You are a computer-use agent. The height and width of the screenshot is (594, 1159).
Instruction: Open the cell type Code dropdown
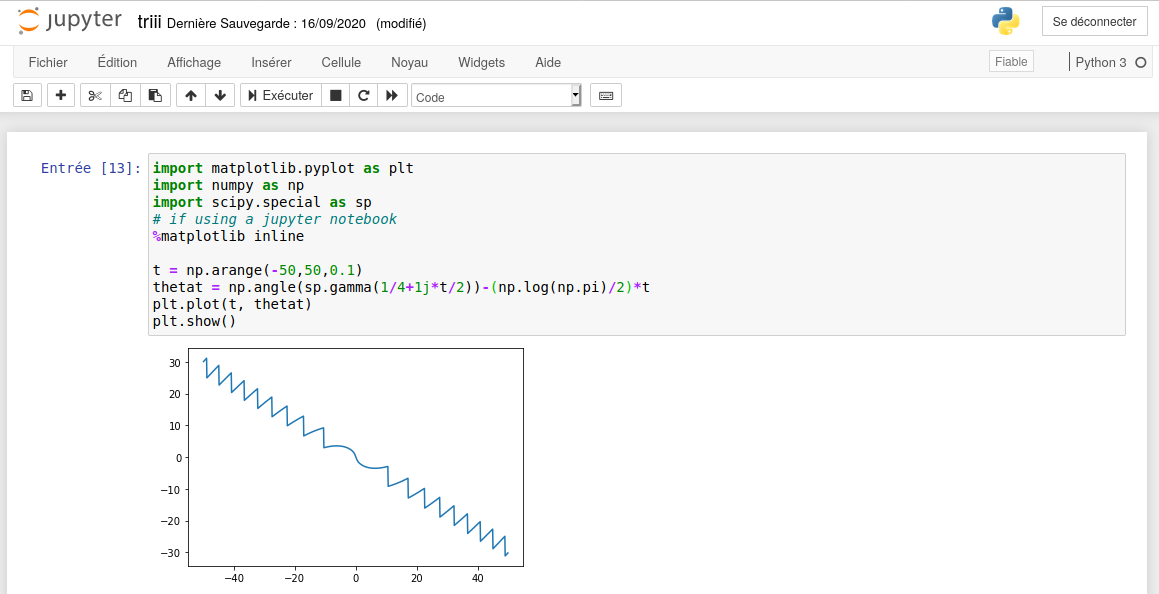495,96
